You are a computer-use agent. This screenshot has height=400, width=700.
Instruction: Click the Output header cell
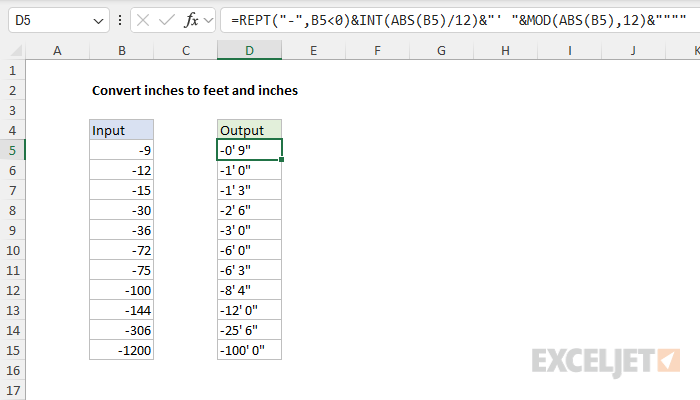coord(249,130)
